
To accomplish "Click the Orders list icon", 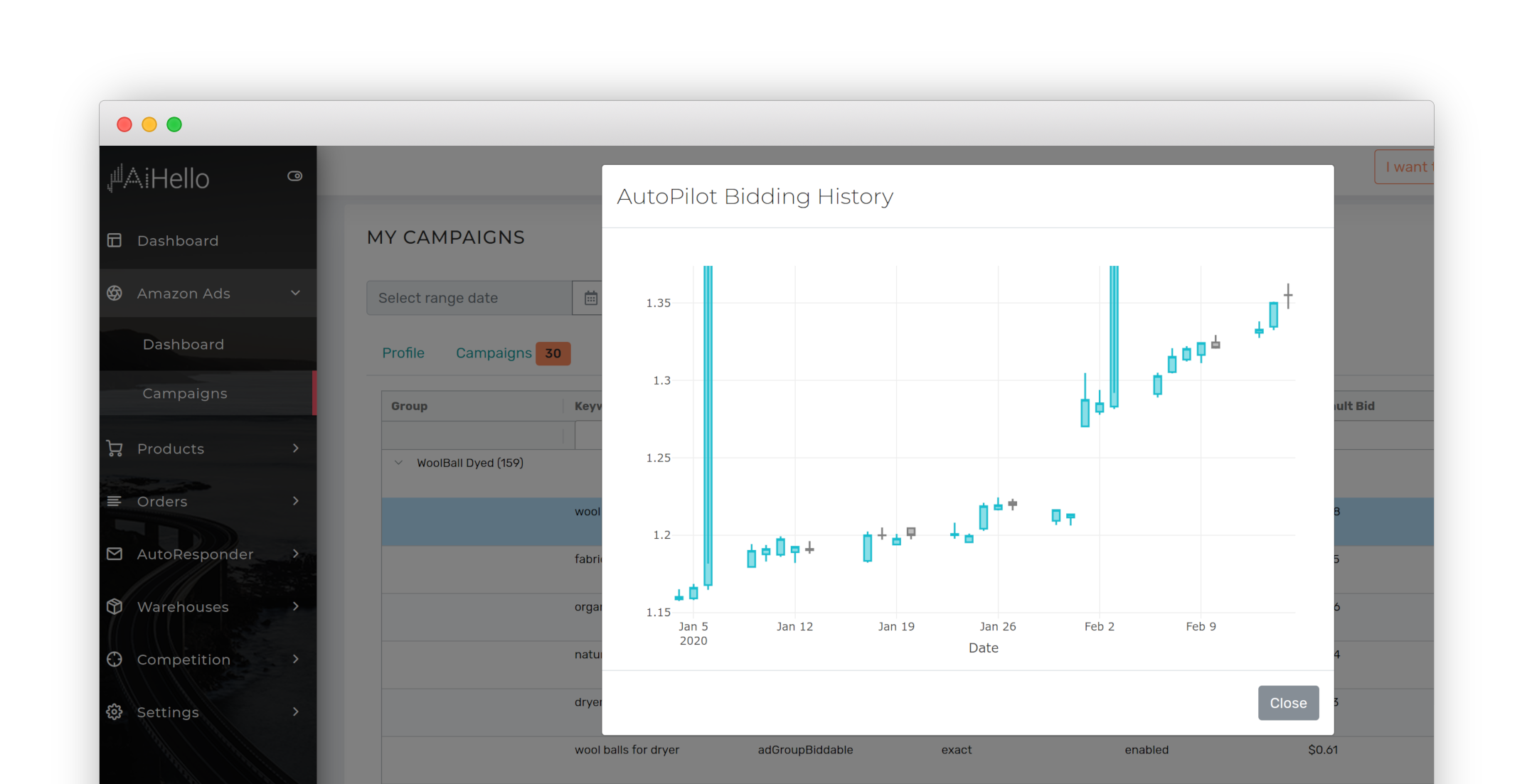I will 115,501.
